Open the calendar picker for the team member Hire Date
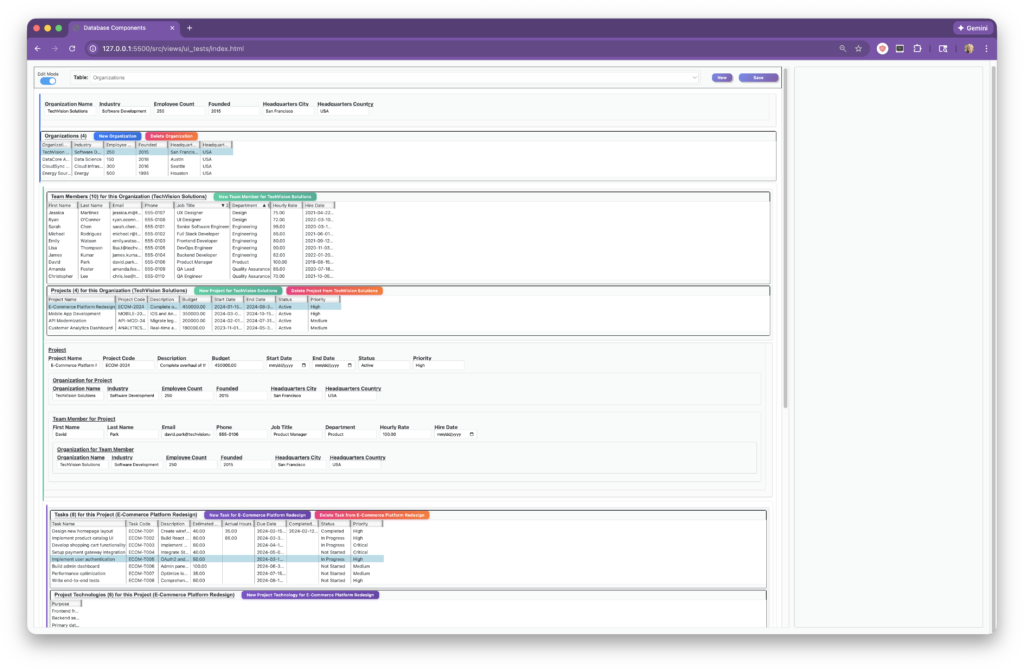Image resolution: width=1024 pixels, height=670 pixels. (472, 434)
